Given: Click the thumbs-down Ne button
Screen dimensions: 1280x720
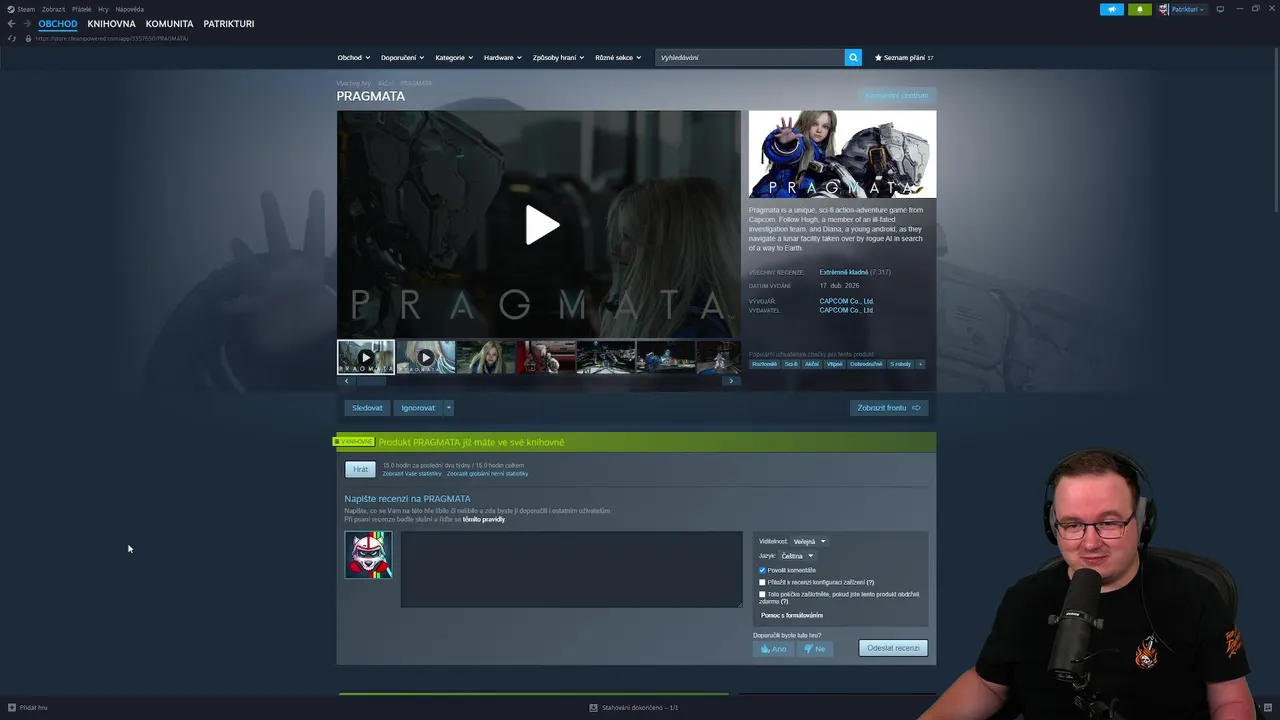Looking at the screenshot, I should tap(814, 649).
